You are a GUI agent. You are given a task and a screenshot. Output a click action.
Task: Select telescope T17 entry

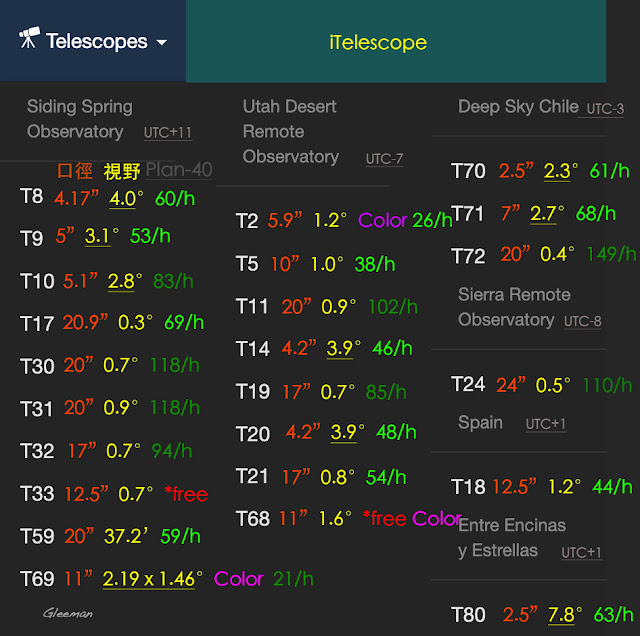tap(37, 324)
